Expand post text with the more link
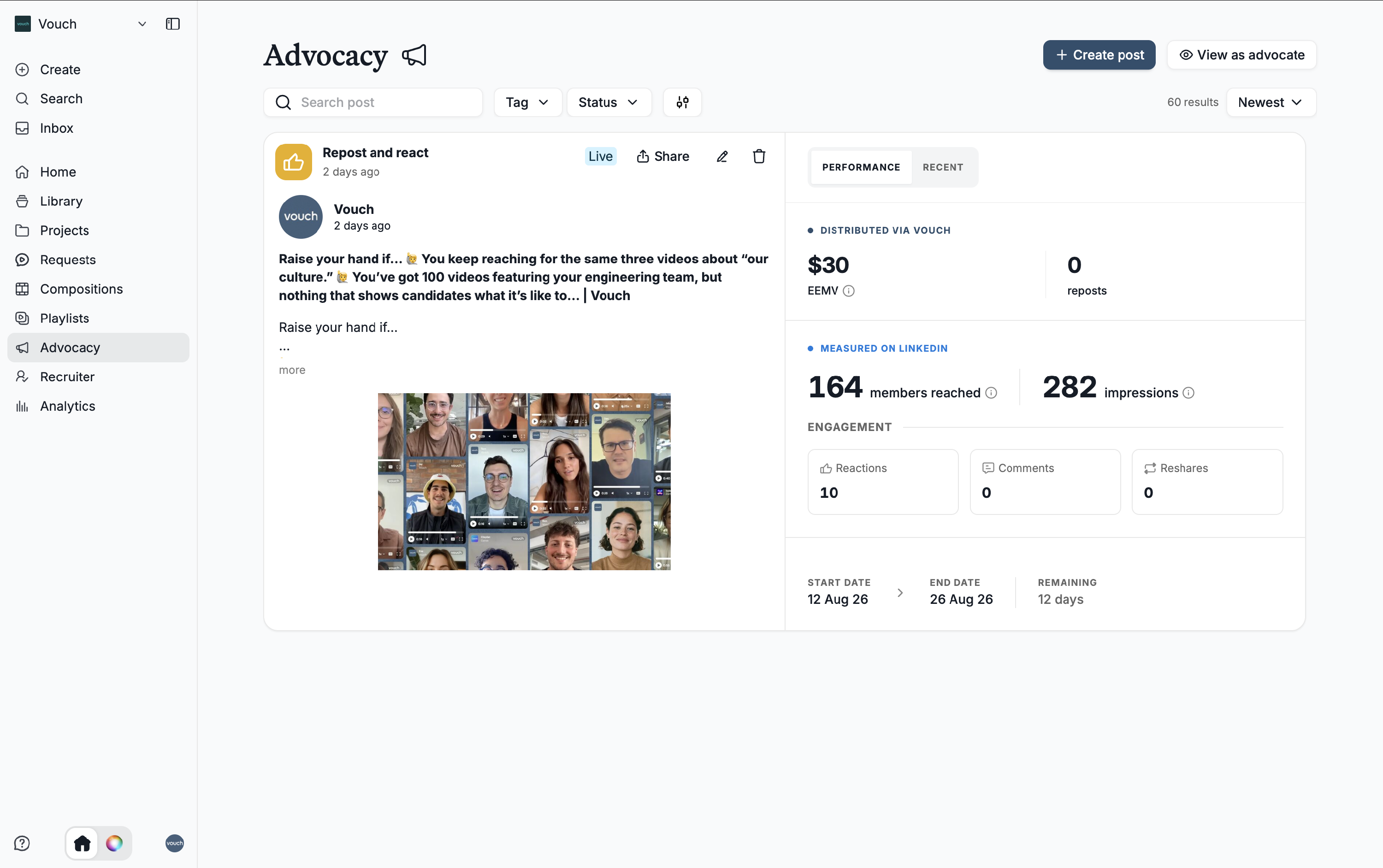This screenshot has width=1383, height=868. [292, 370]
